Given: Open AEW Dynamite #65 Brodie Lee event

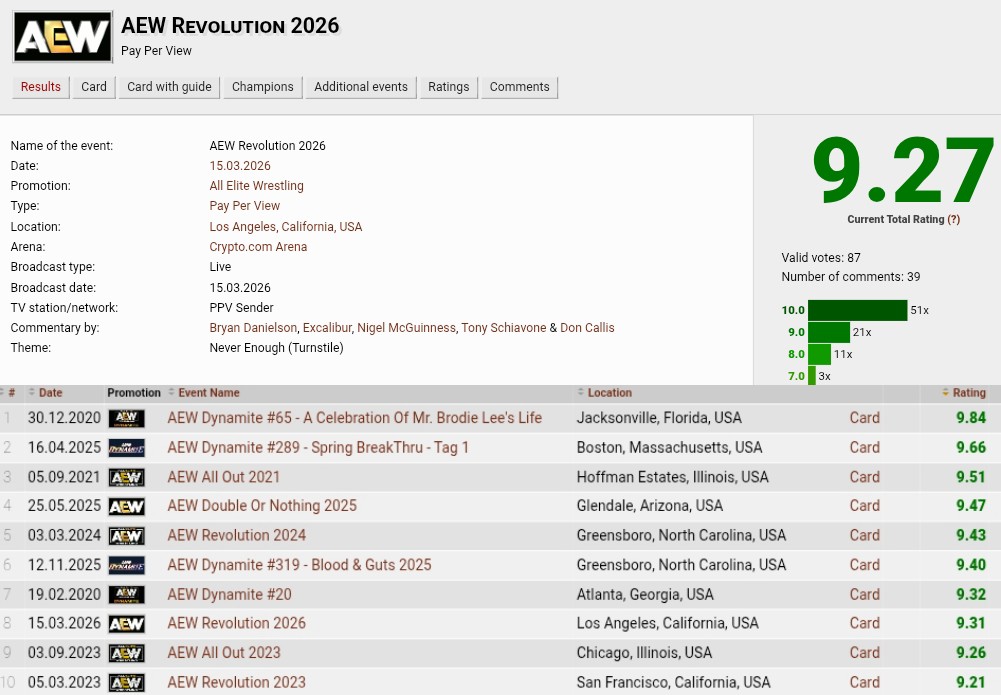Looking at the screenshot, I should [354, 418].
